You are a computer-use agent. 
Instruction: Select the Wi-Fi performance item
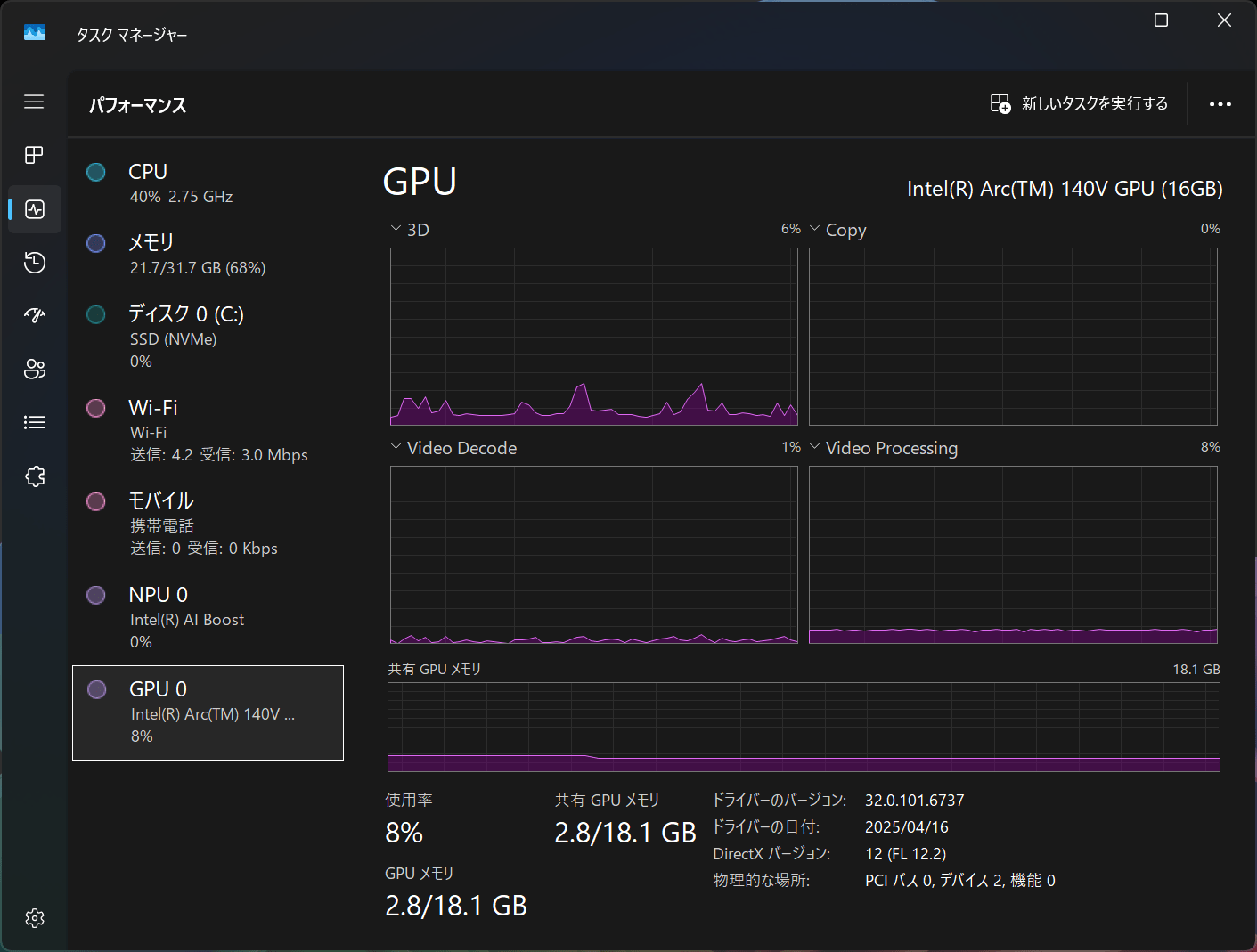[x=208, y=431]
